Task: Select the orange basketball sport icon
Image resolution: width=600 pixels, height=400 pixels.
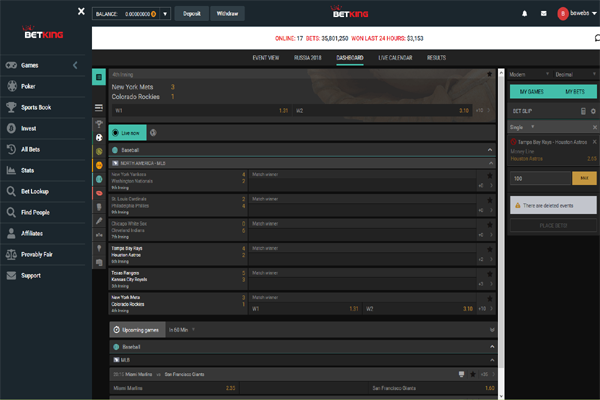Action: tap(99, 165)
